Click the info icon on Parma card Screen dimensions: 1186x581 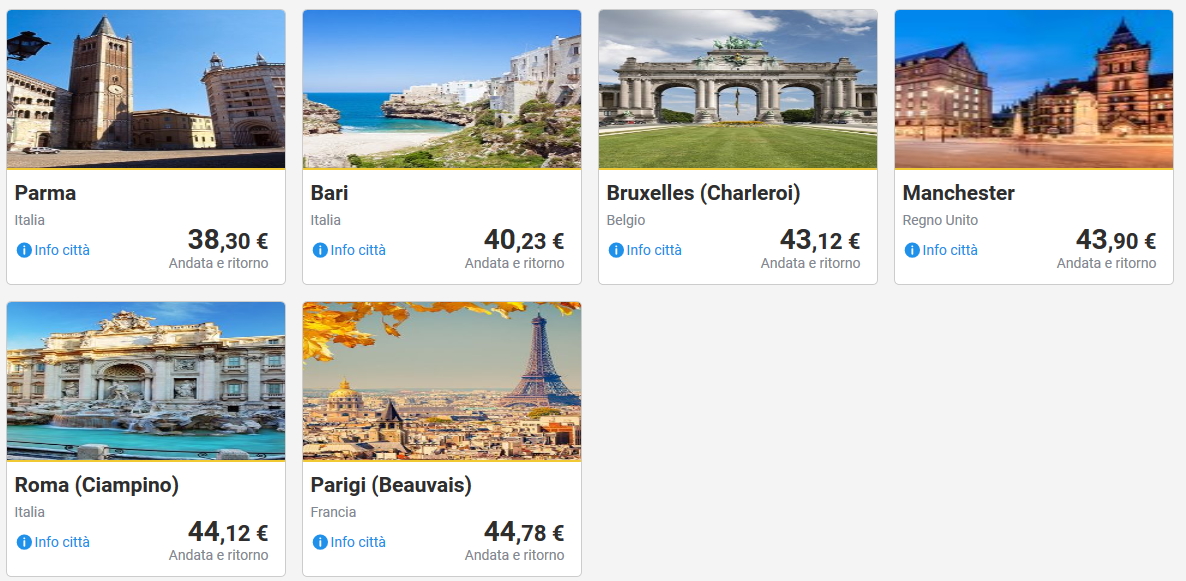point(24,250)
